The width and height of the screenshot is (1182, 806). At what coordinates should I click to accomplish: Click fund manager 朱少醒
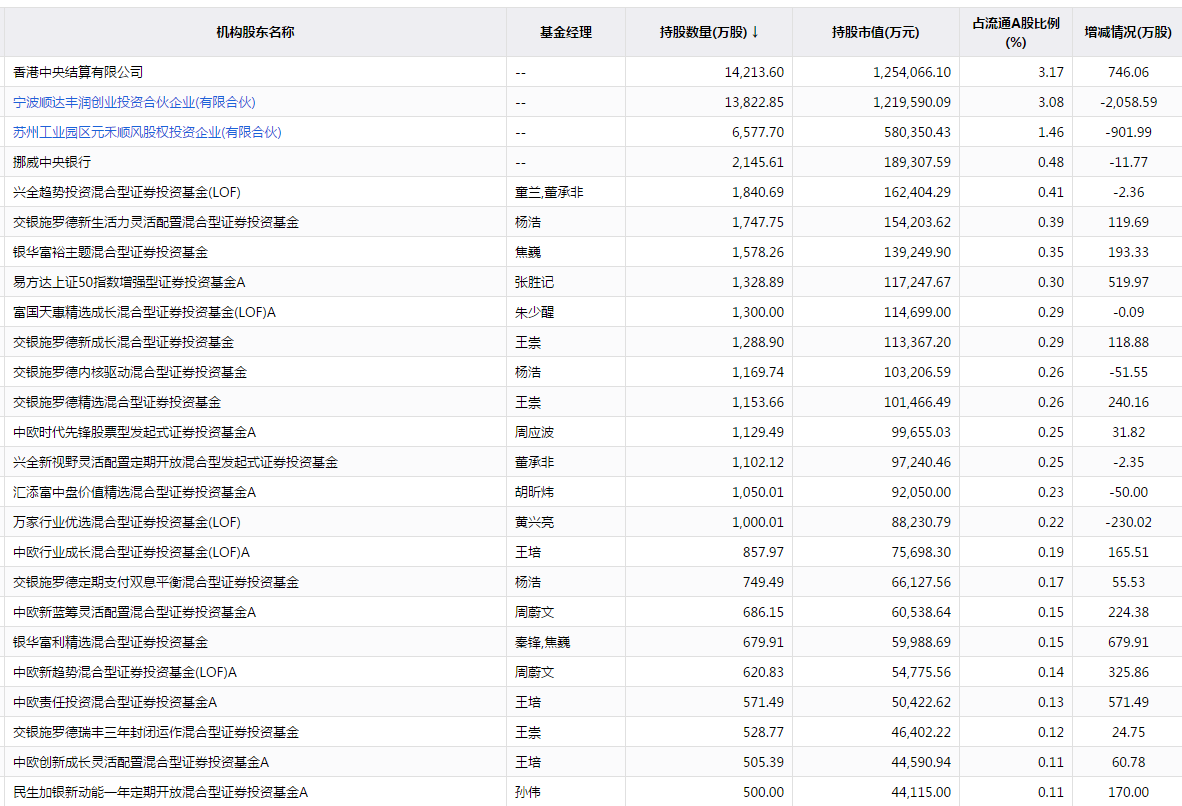[534, 312]
